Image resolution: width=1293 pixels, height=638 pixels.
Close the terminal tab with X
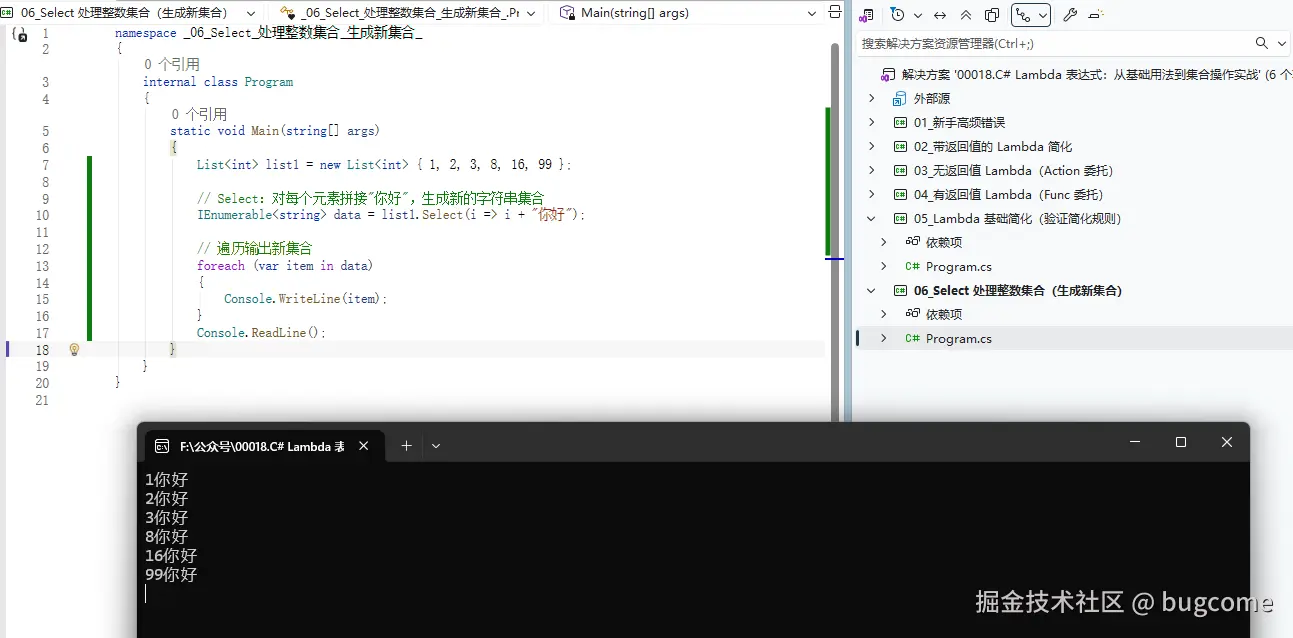pos(365,446)
